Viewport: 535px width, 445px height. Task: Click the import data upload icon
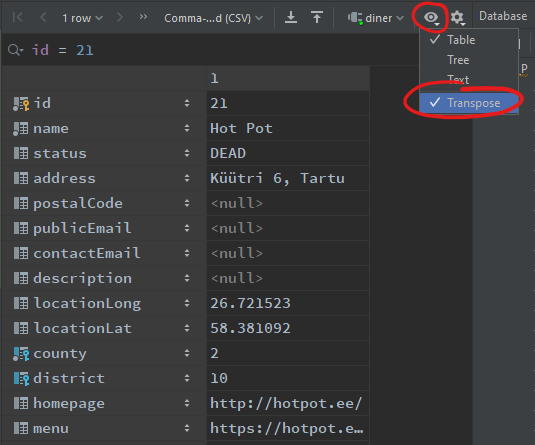point(317,17)
